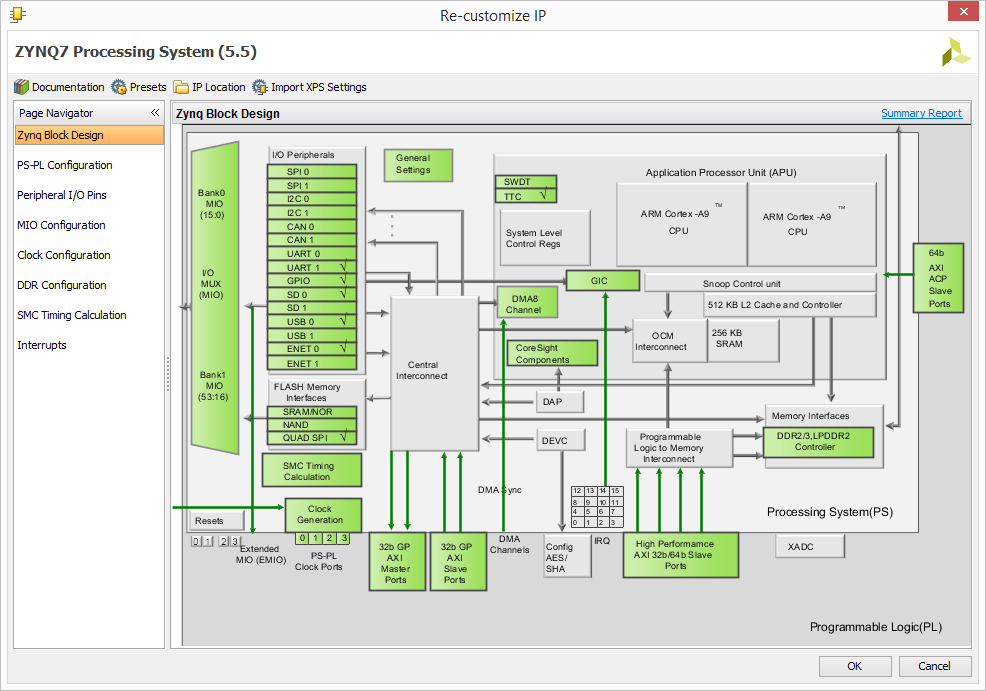Viewport: 986px width, 691px height.
Task: Open Interrupts page in navigator
Action: (x=42, y=345)
